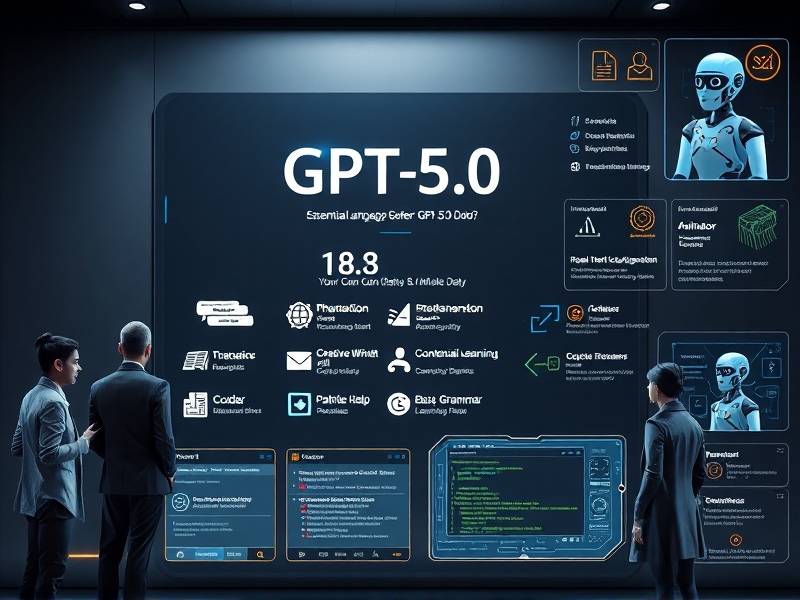Viewport: 800px width, 600px height.
Task: Select the second item in the top-right icon list
Action: [x=602, y=136]
